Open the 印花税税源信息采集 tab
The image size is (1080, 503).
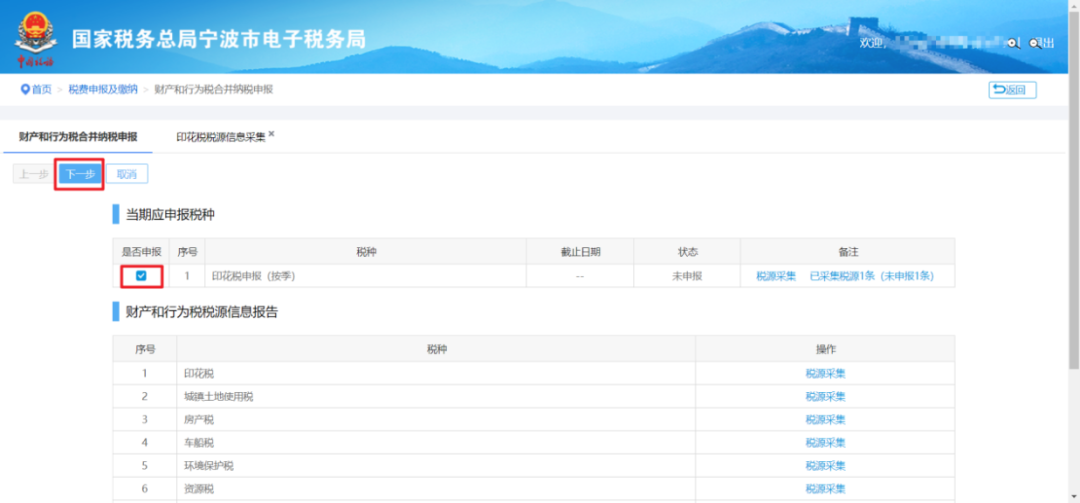(220, 137)
